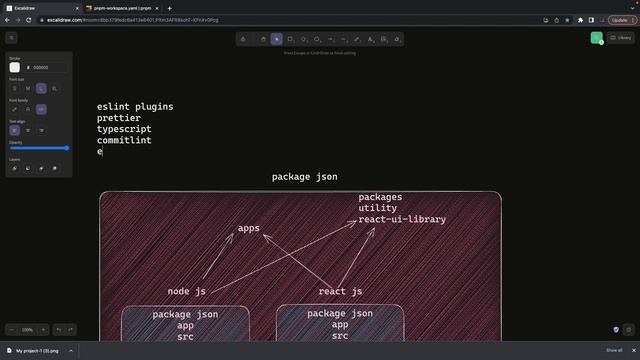
Task: Redo the last undone action
Action: point(71,330)
